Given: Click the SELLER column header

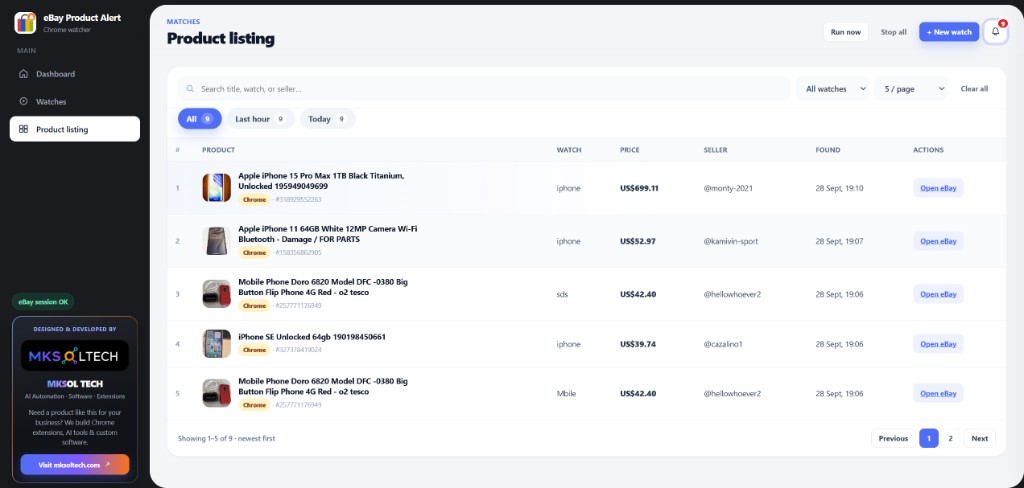Looking at the screenshot, I should tap(715, 150).
